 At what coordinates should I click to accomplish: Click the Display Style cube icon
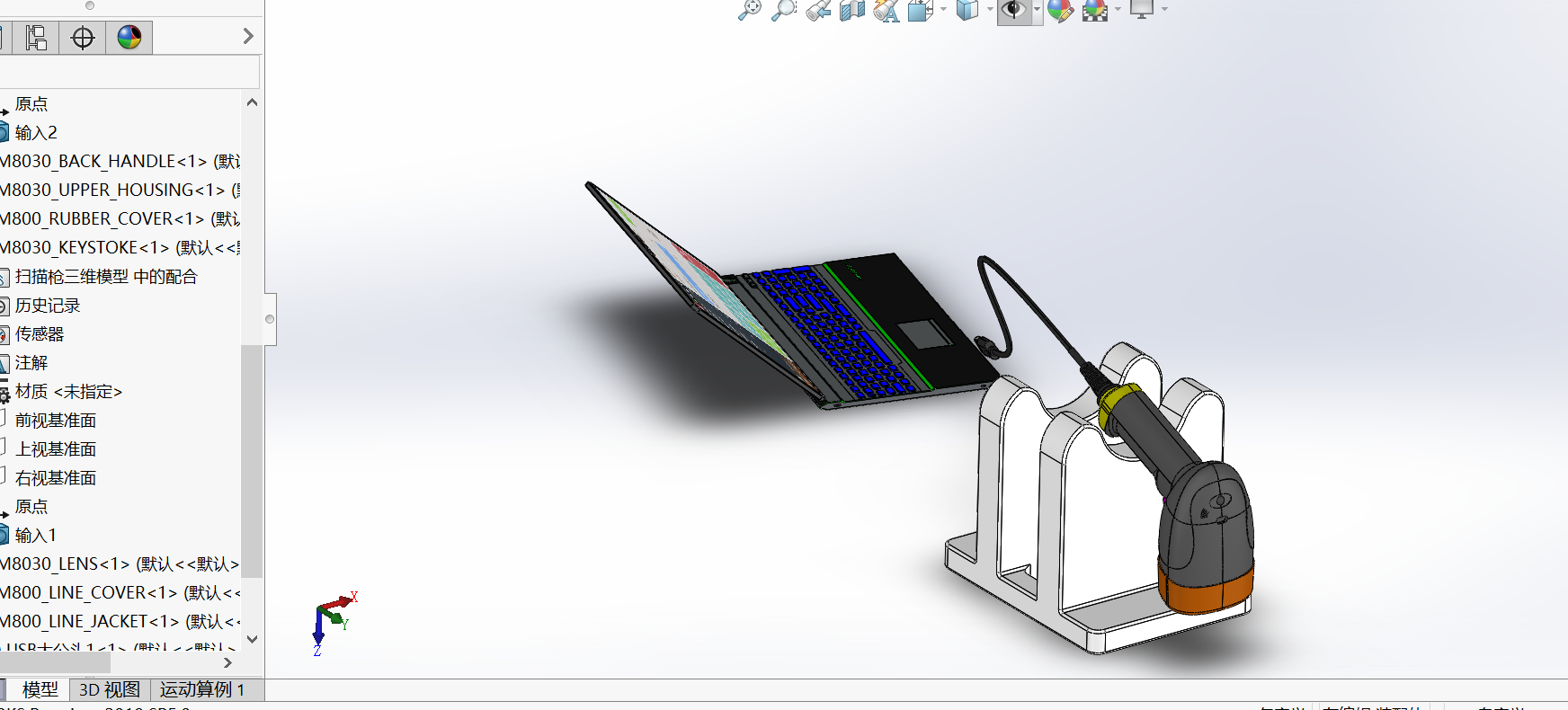[x=967, y=10]
